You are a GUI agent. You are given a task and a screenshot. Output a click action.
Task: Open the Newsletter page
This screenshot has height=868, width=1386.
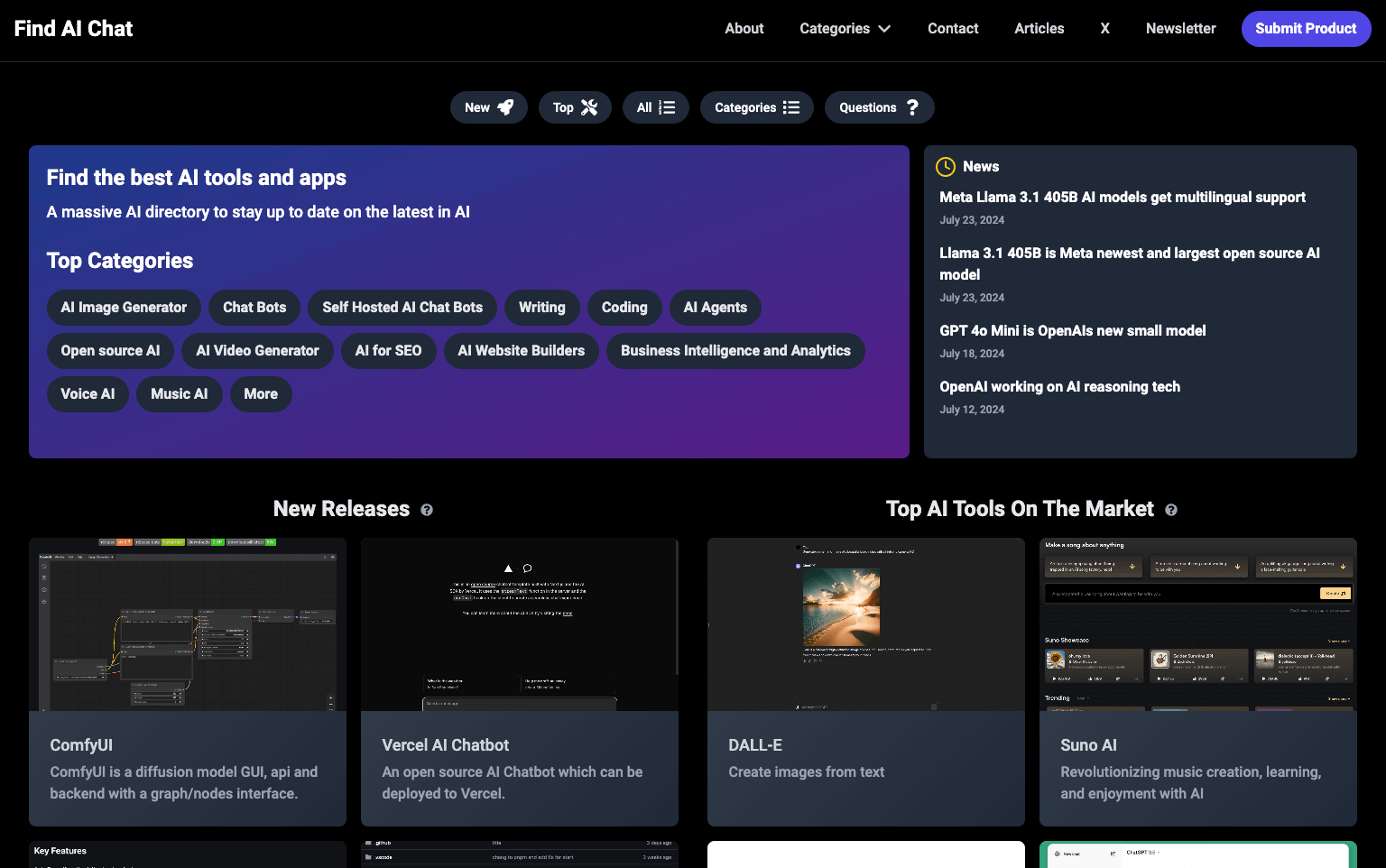click(1181, 29)
